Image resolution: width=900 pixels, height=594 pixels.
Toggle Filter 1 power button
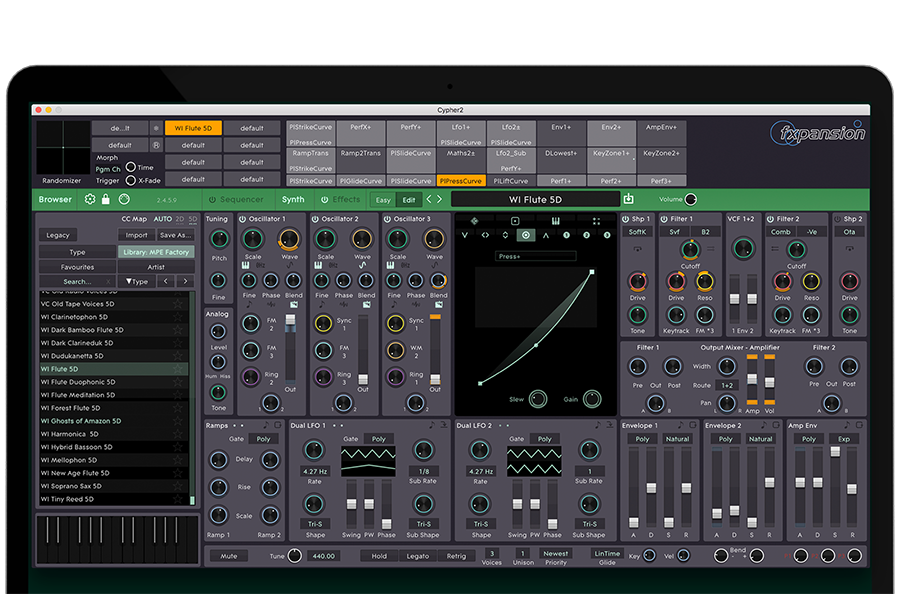[664, 219]
